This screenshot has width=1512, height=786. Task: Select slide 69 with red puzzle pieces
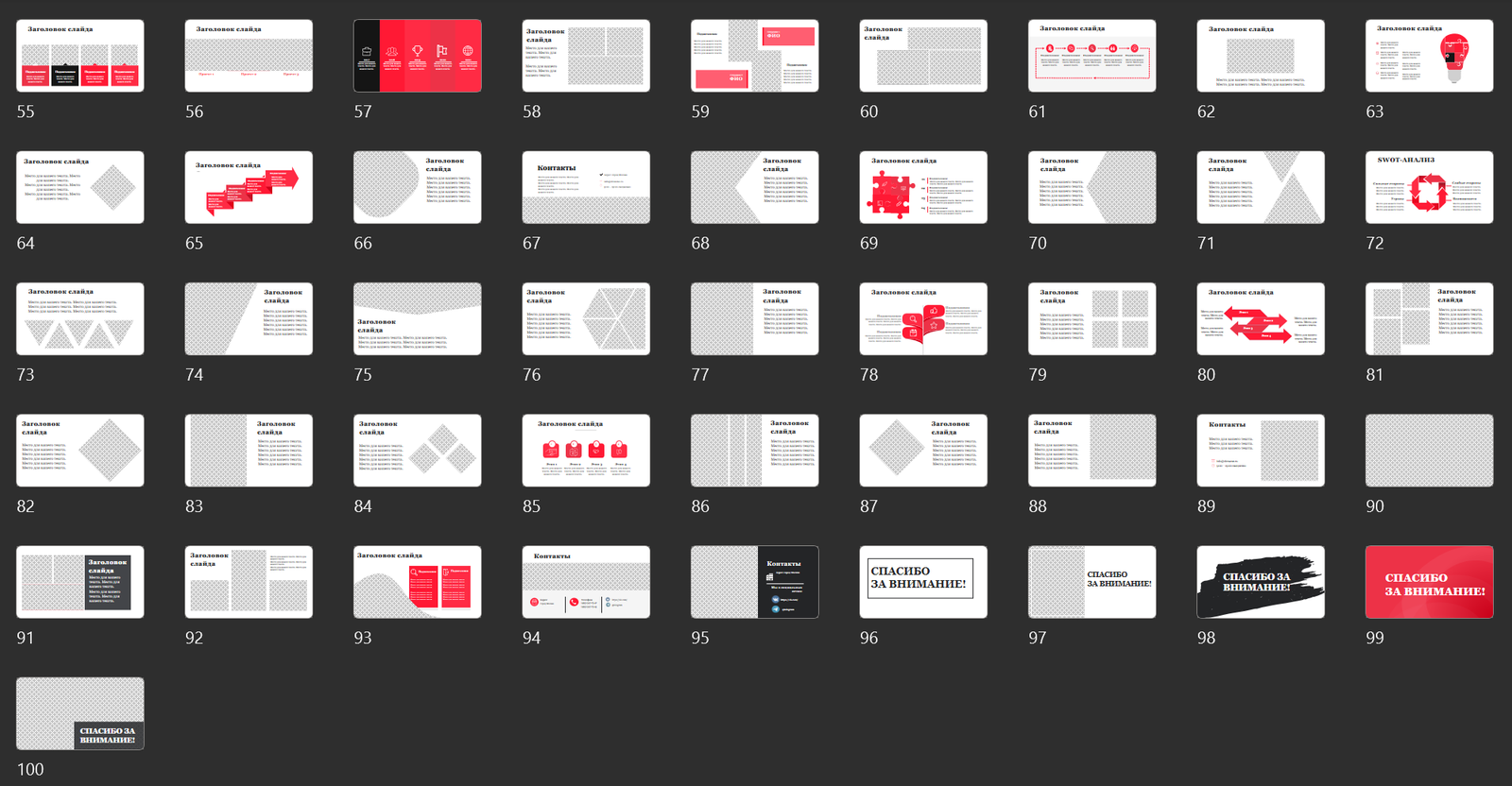[922, 187]
